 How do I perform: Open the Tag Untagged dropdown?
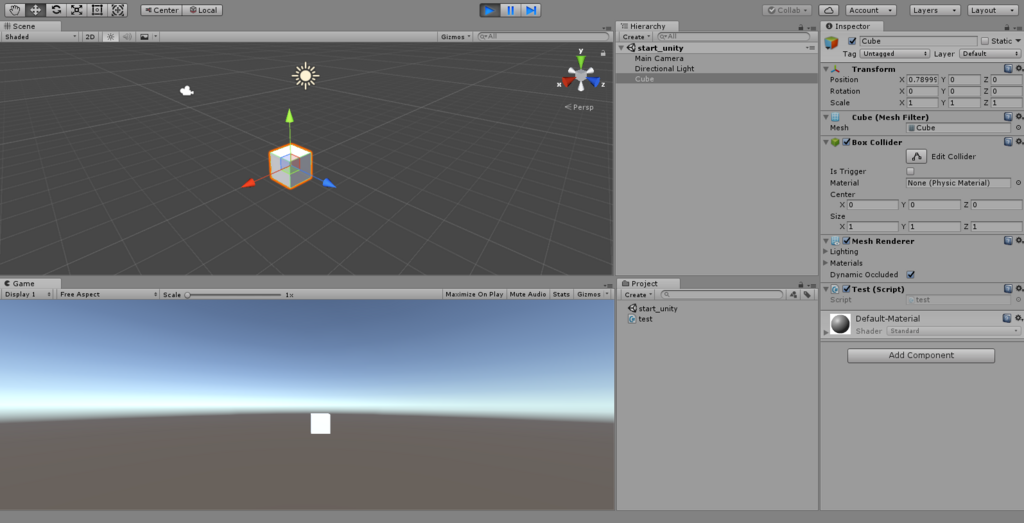pos(895,54)
